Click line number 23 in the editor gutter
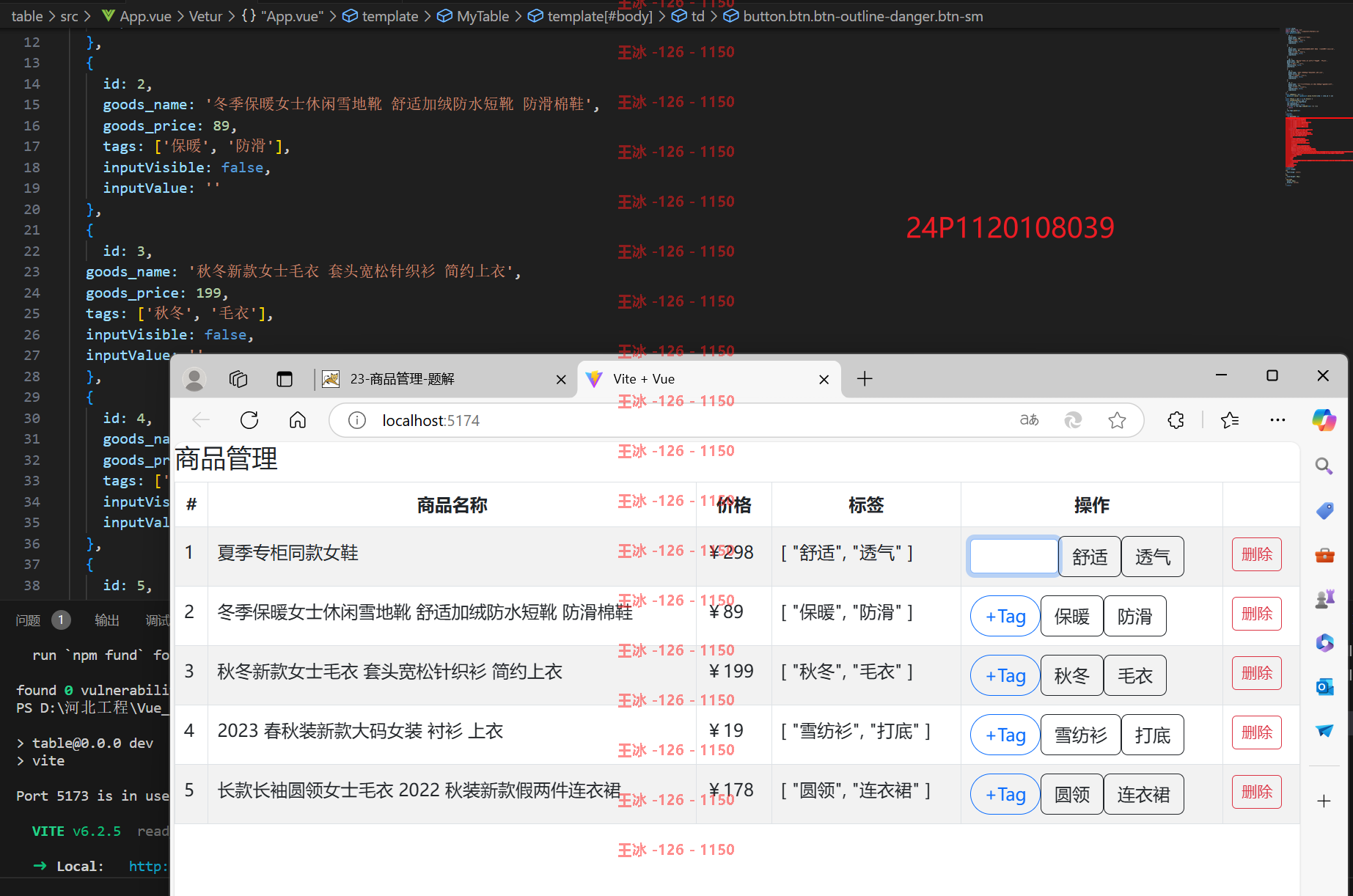 coord(32,271)
